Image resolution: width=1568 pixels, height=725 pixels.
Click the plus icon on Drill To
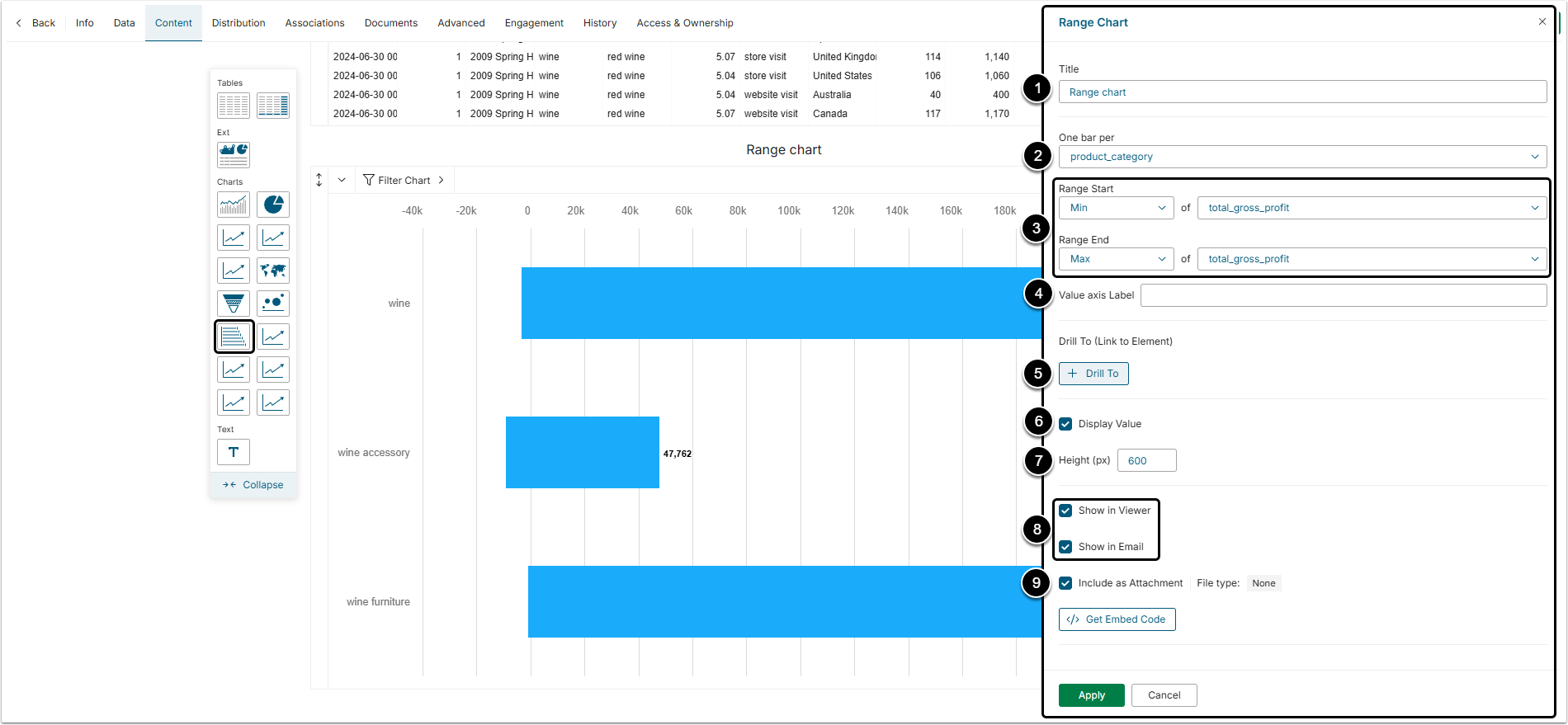(1073, 374)
